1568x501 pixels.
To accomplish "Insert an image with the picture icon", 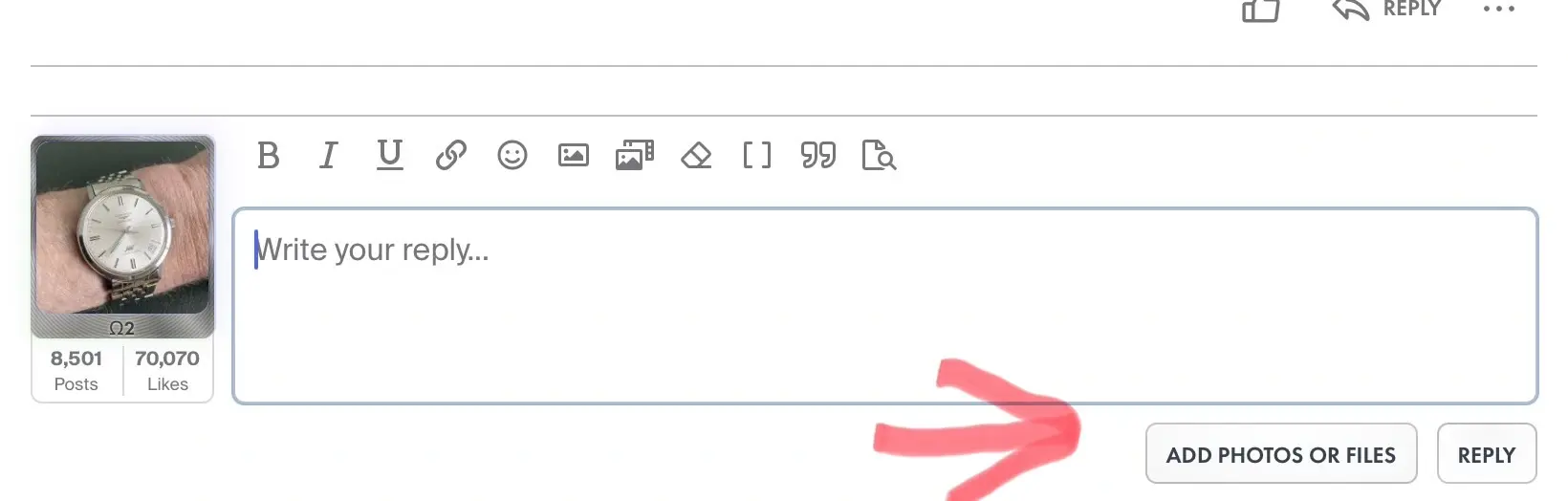I will tap(574, 155).
